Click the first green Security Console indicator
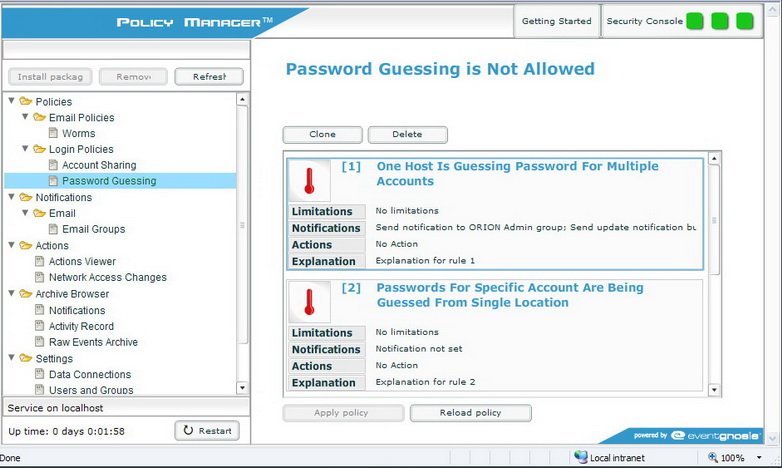The height and width of the screenshot is (468, 782). click(x=695, y=21)
